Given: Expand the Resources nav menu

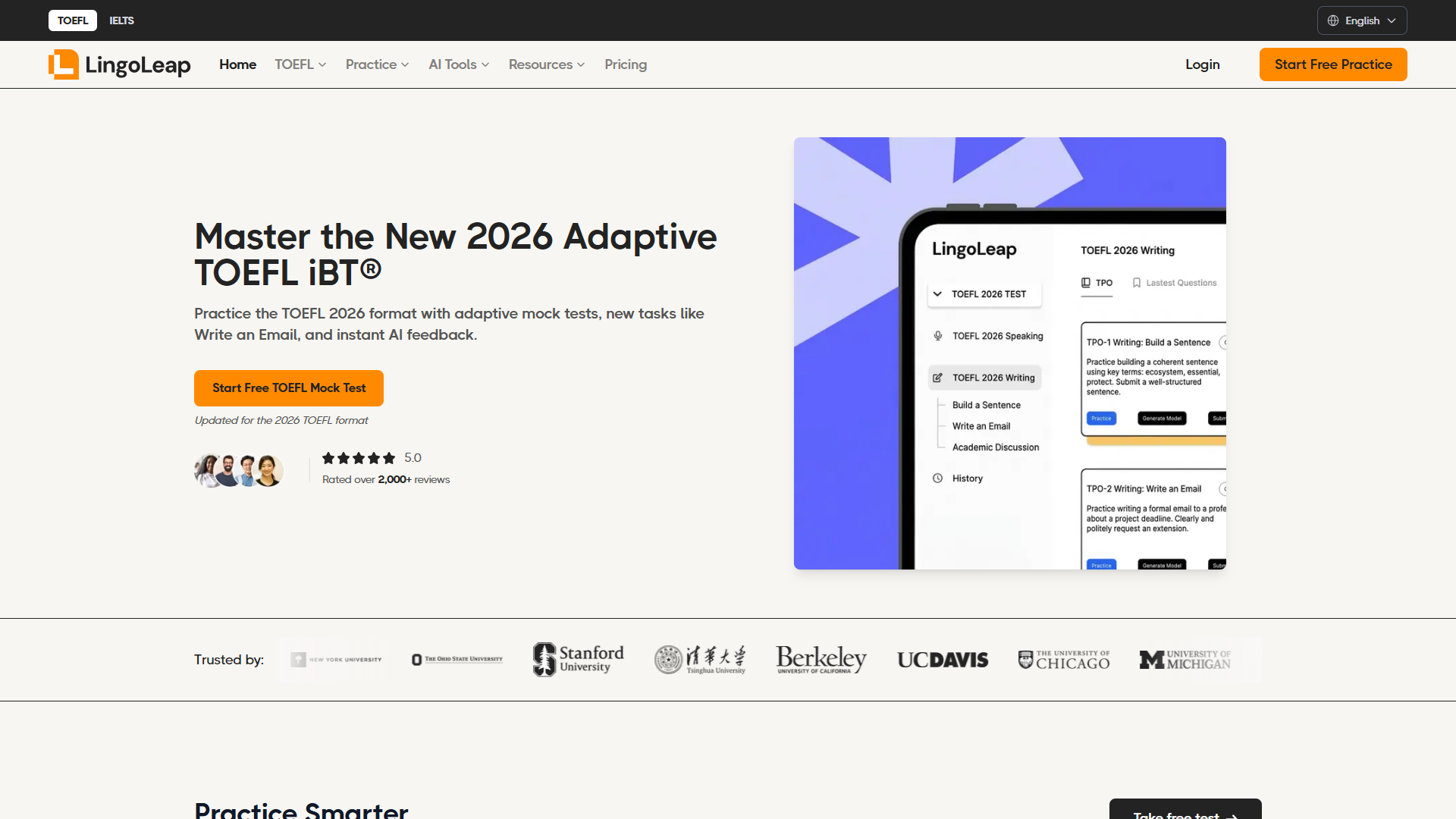Looking at the screenshot, I should 547,64.
